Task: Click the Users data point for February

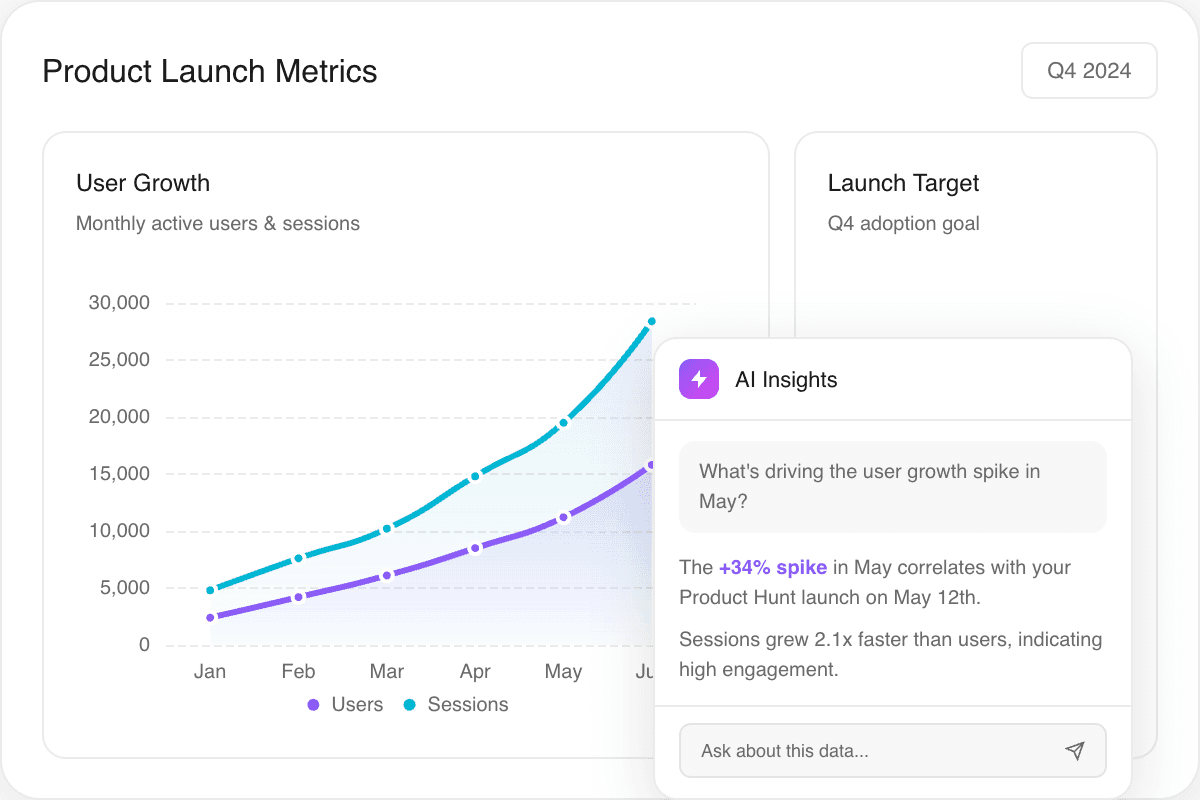Action: pos(298,597)
